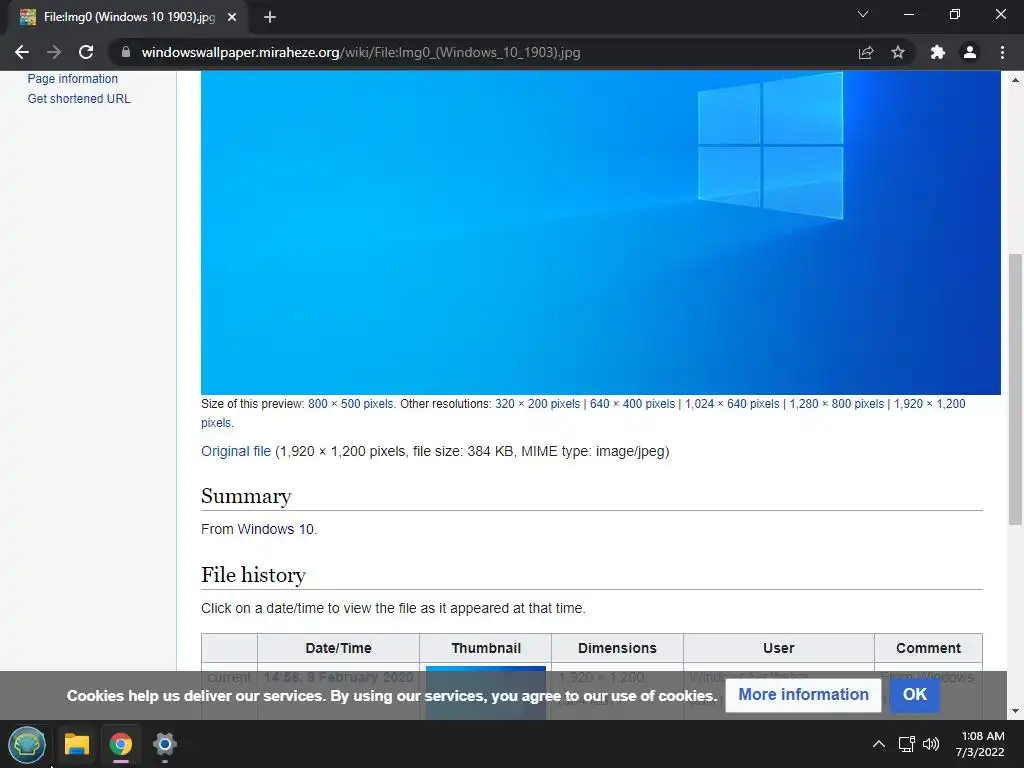Open clock showing 1:08 AM
This screenshot has height=768, width=1024.
click(980, 744)
